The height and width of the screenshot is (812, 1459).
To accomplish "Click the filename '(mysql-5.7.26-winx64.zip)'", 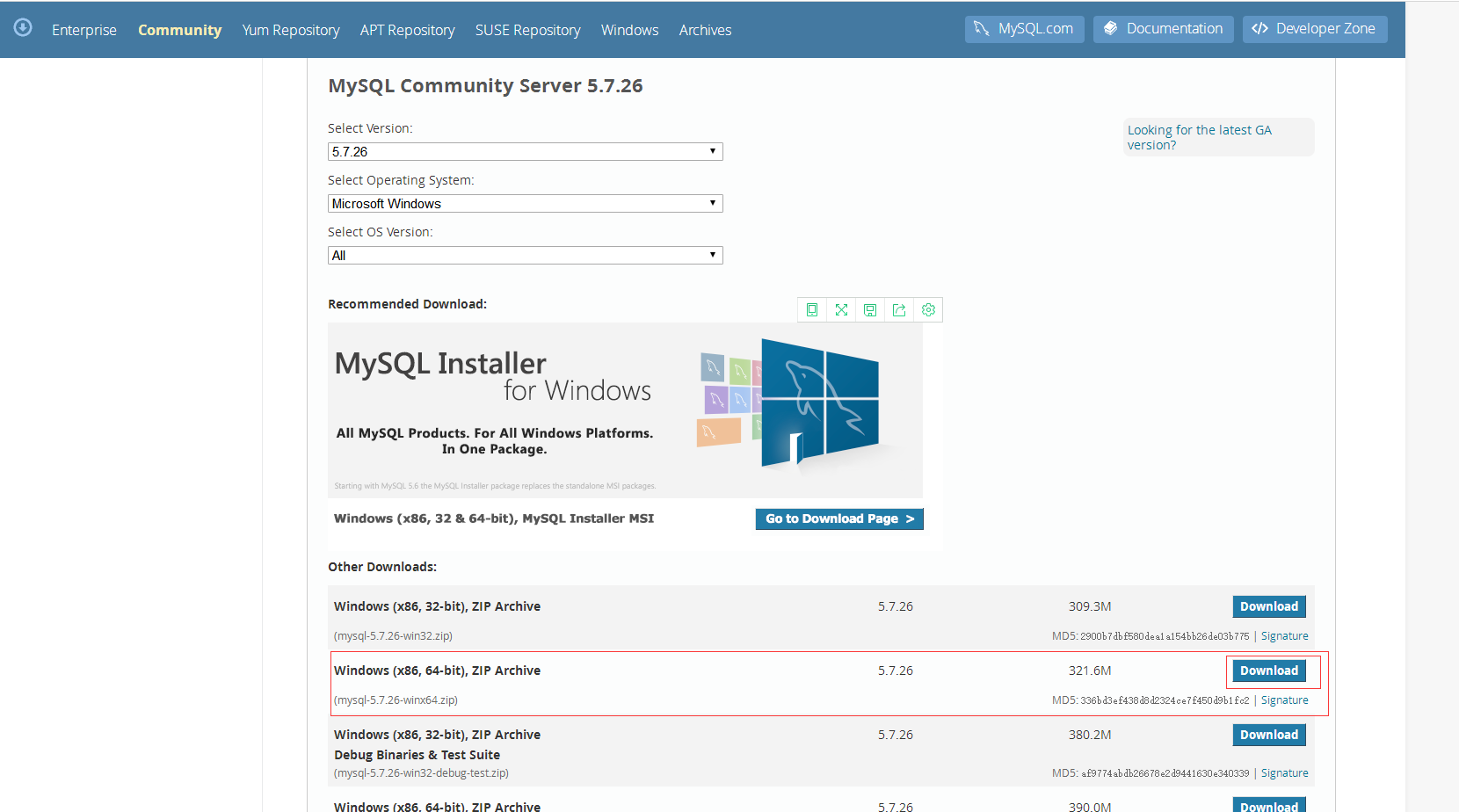I will tap(396, 700).
